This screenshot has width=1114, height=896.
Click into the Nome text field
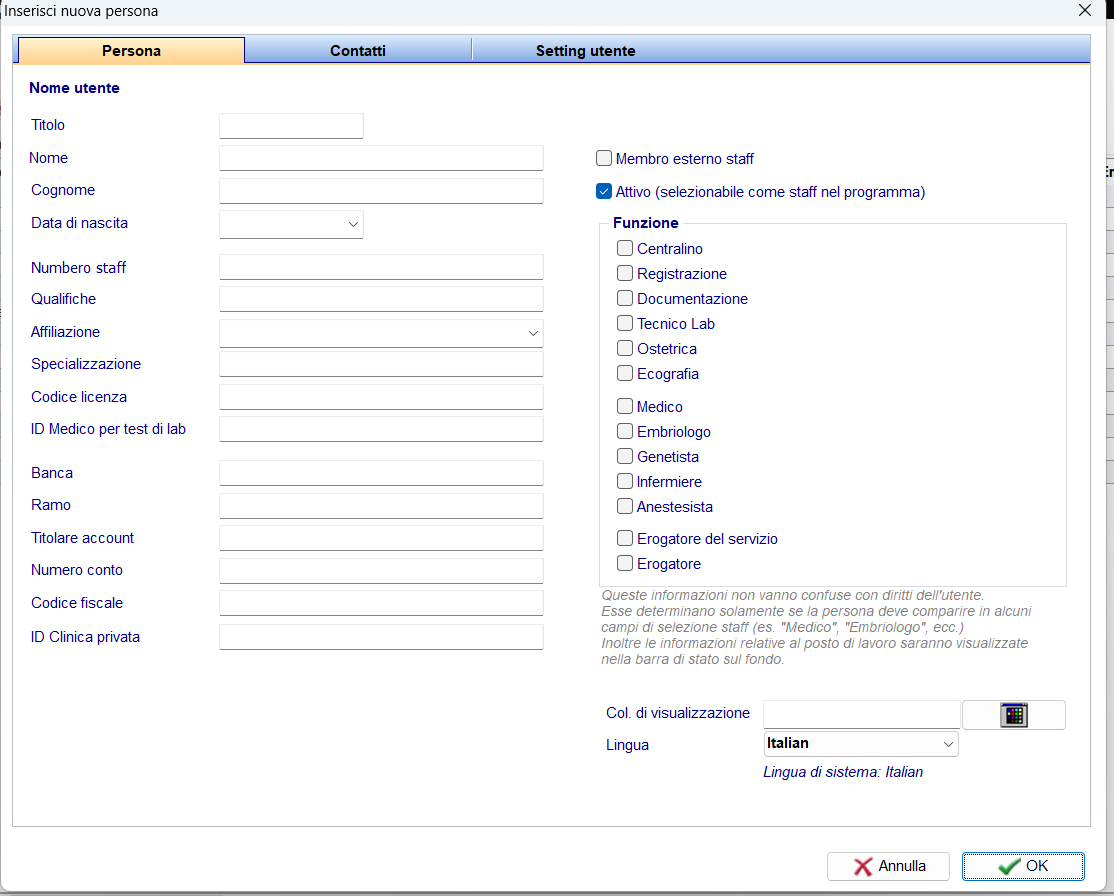click(x=382, y=158)
